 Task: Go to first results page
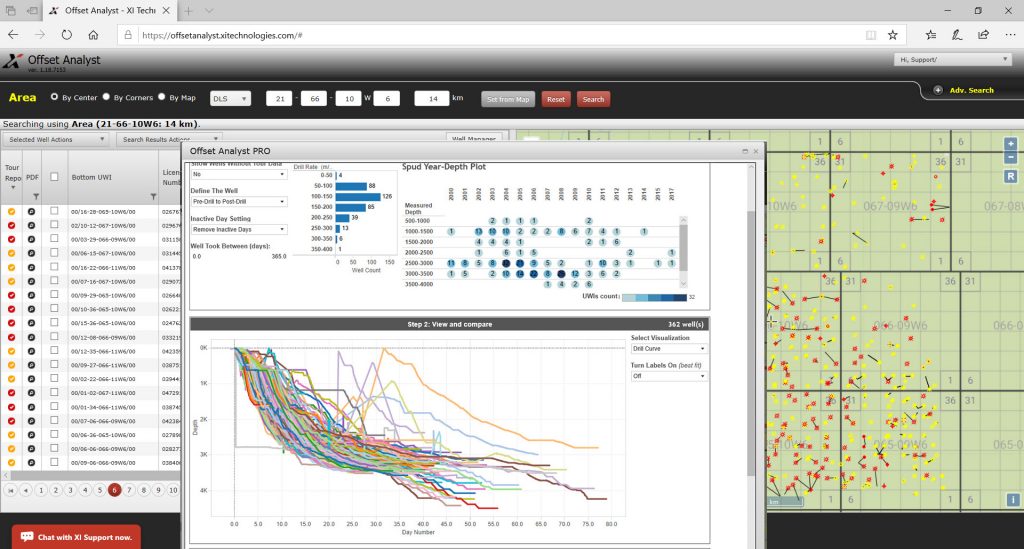11,490
